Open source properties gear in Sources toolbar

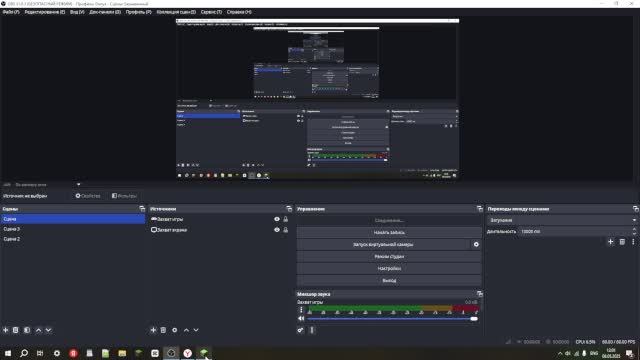pyautogui.click(x=175, y=330)
